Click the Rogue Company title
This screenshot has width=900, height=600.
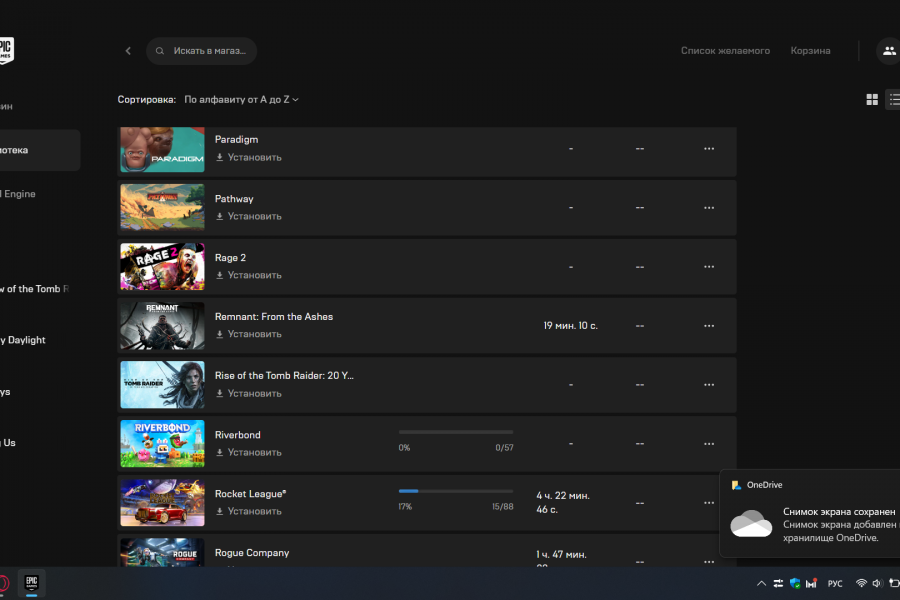tap(252, 553)
